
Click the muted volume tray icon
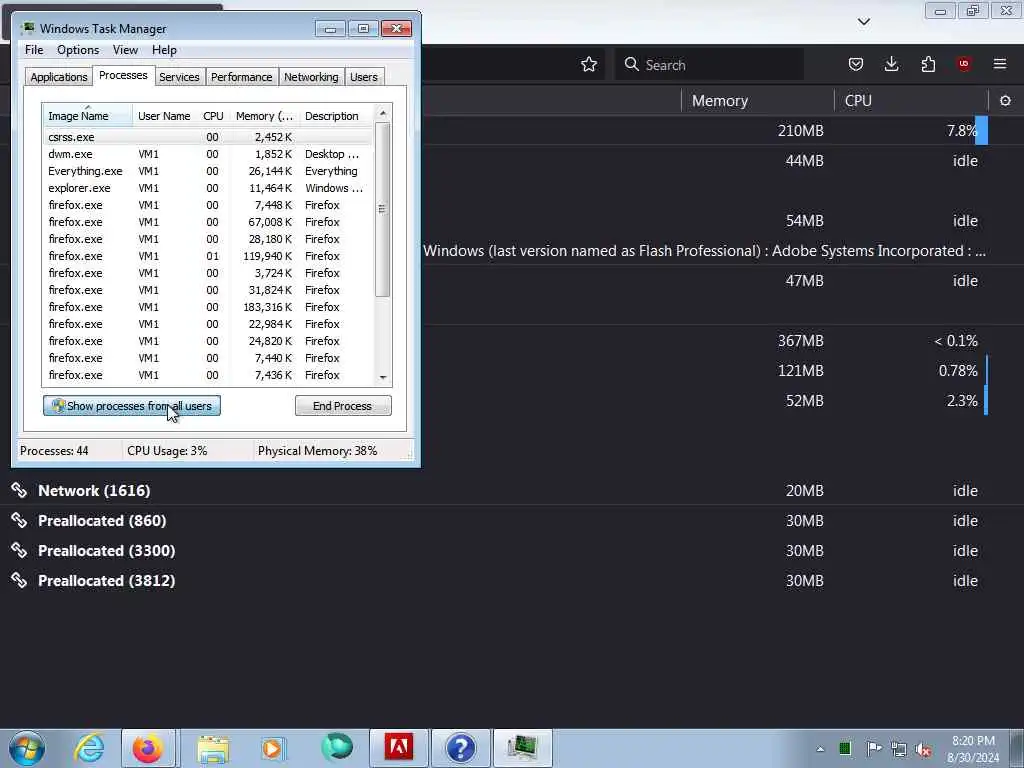point(923,749)
